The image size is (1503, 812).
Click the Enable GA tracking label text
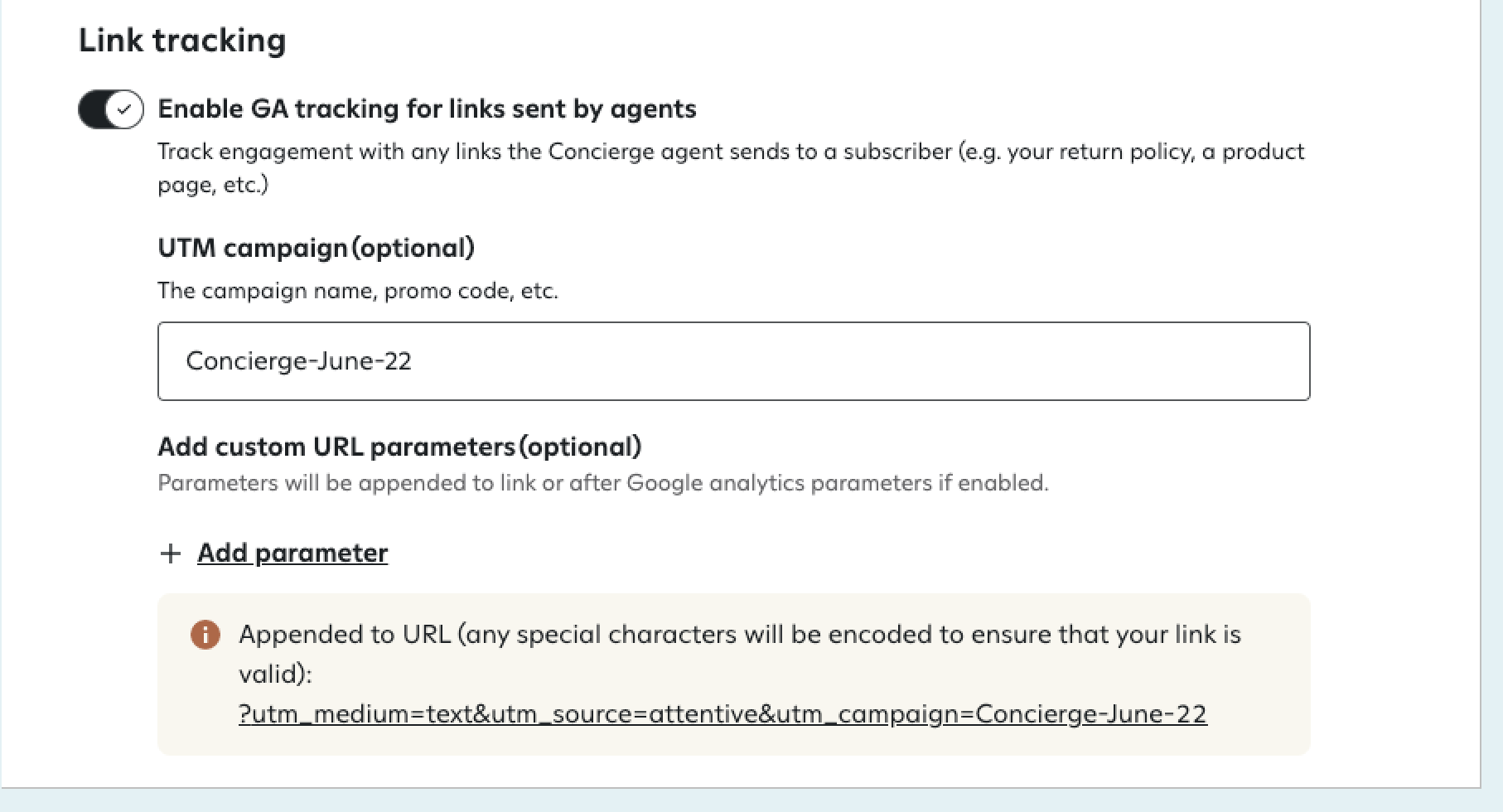[427, 109]
